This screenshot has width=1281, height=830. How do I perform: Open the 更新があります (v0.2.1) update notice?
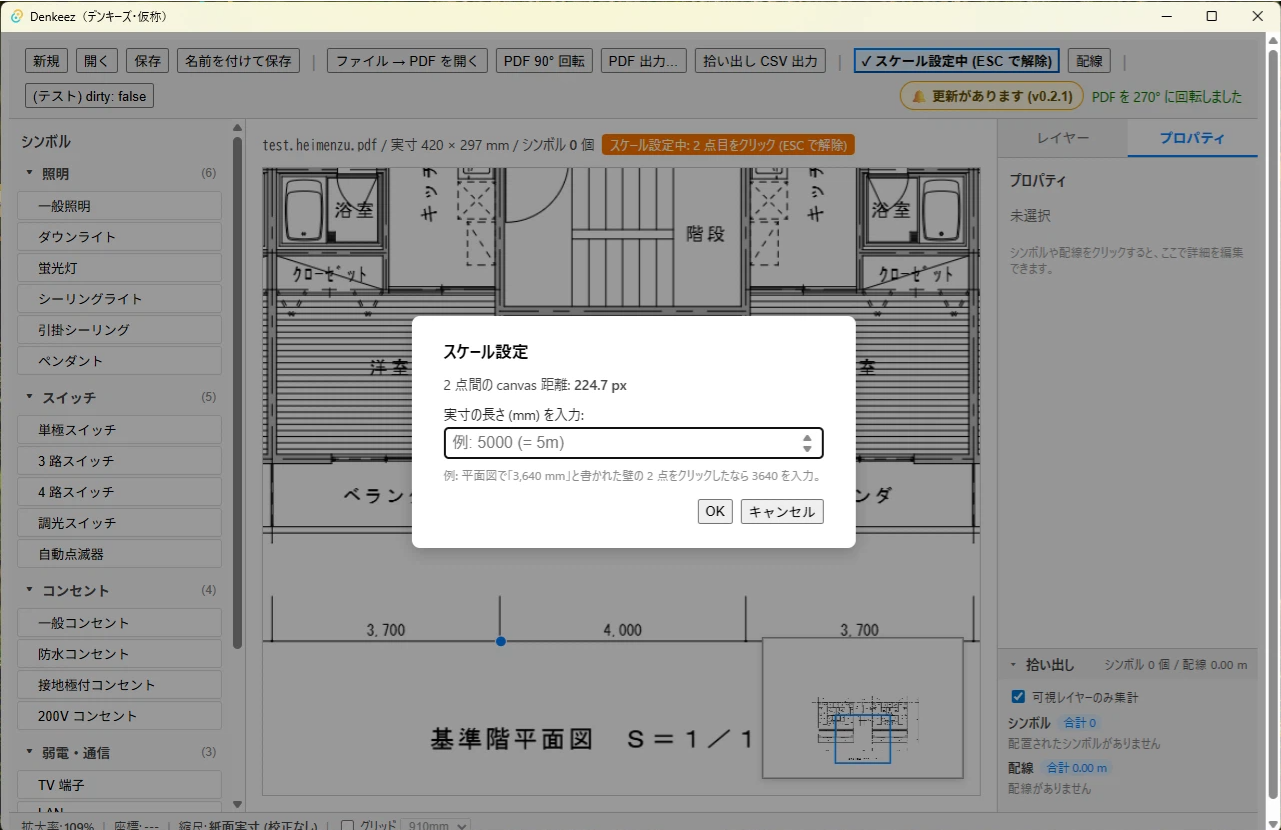point(992,96)
